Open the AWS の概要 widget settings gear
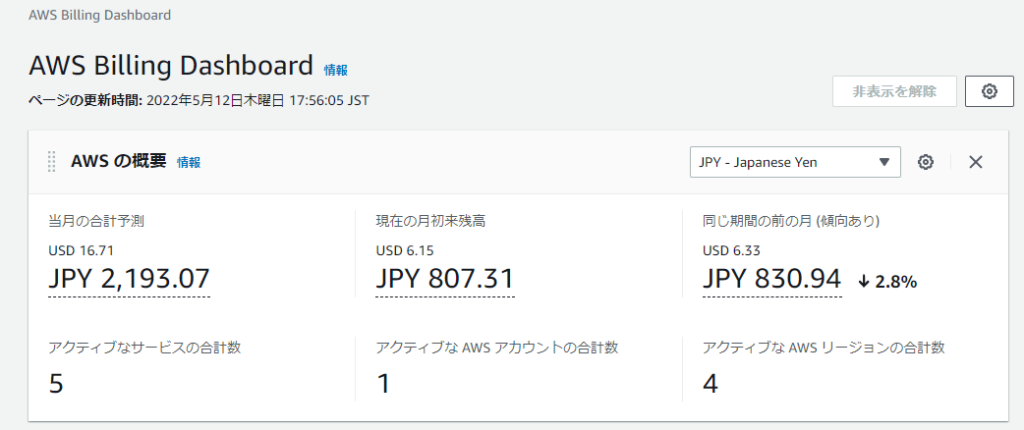 point(926,162)
